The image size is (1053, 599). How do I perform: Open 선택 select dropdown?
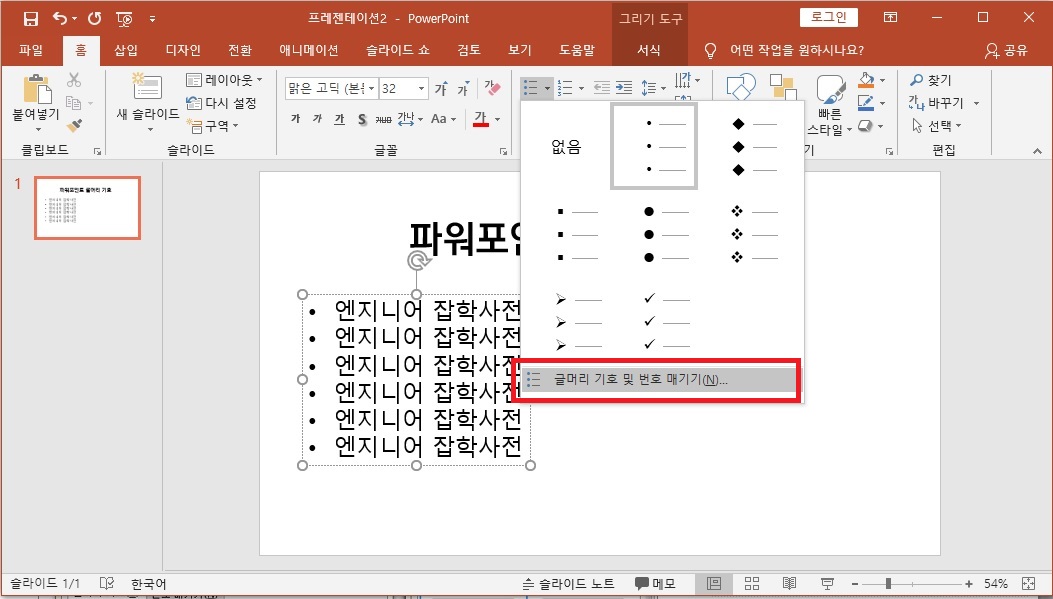point(937,126)
